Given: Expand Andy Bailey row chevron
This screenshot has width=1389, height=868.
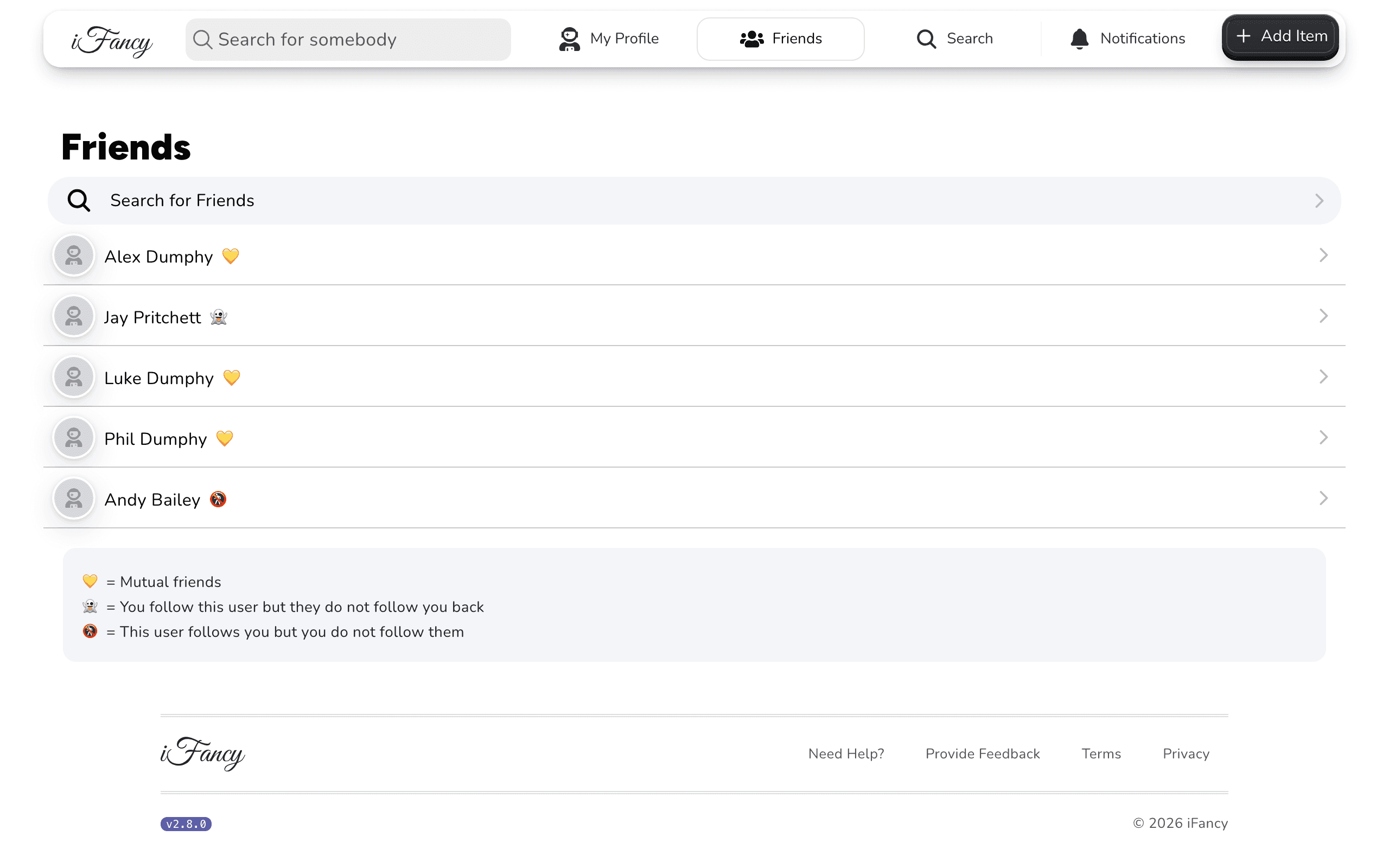Looking at the screenshot, I should coord(1323,499).
